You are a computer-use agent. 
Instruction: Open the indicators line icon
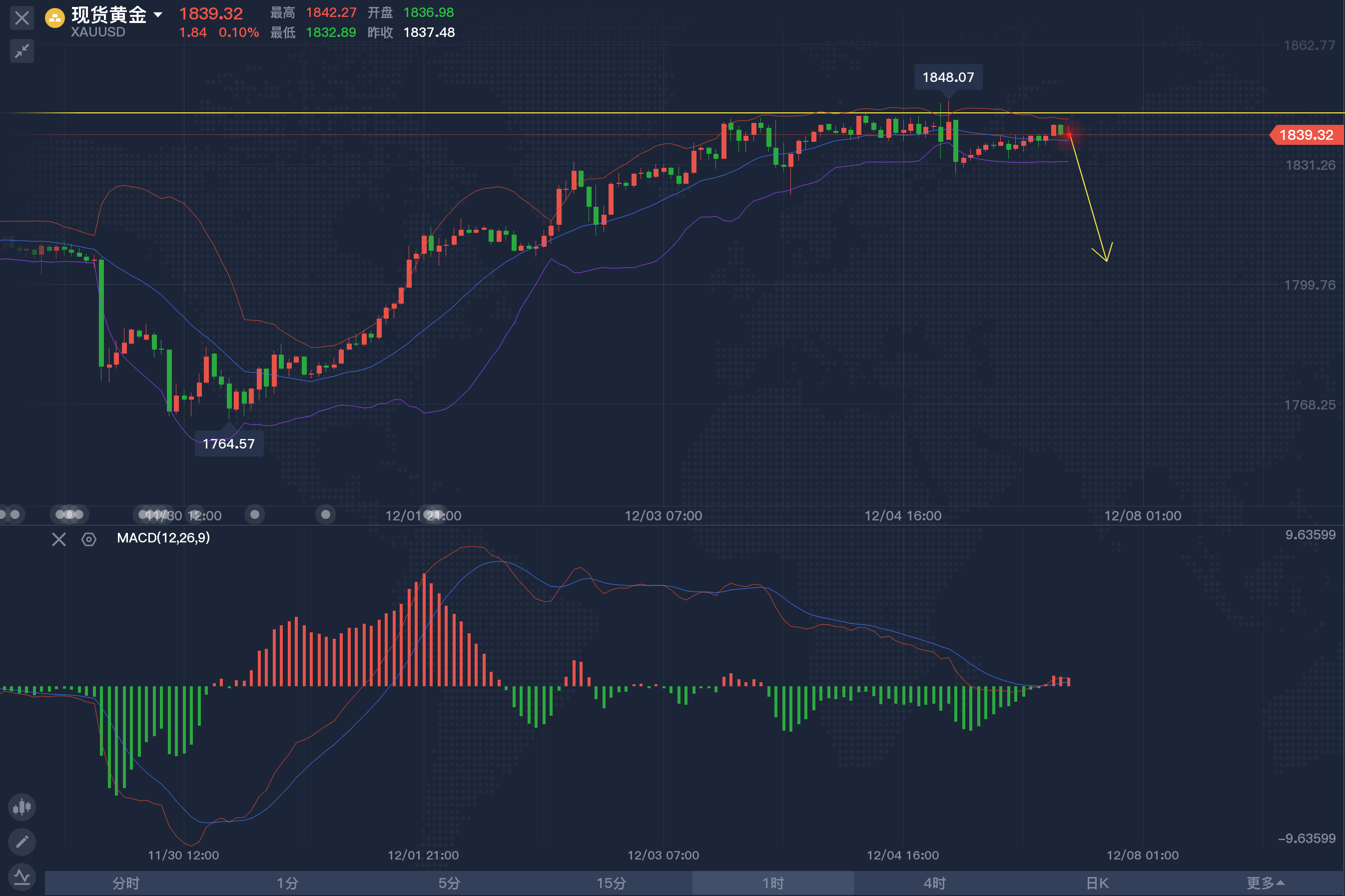tap(21, 876)
